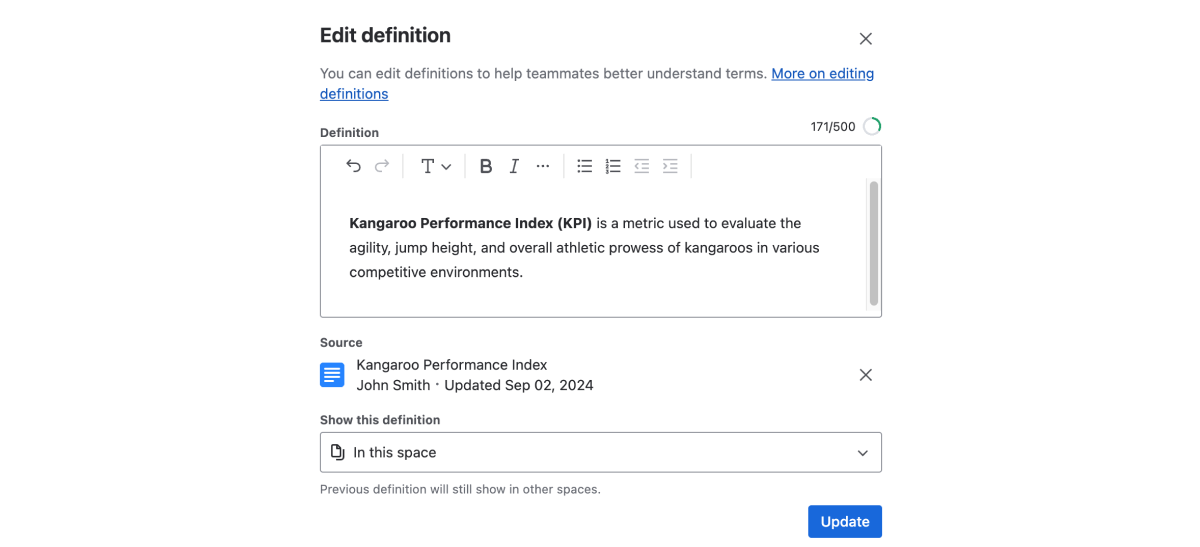Click the 171/500 character counter
Viewport: 1200px width, 547px height.
(833, 127)
